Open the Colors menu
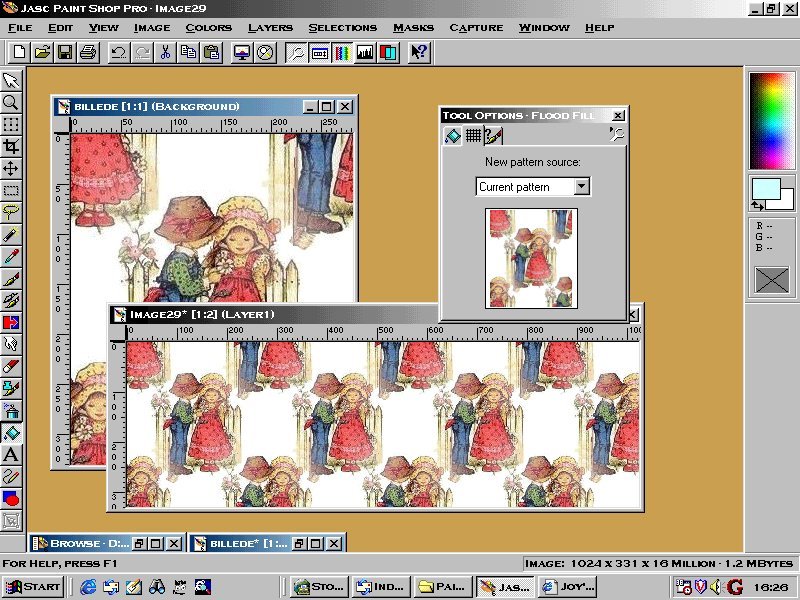The width and height of the screenshot is (800, 600). 209,28
